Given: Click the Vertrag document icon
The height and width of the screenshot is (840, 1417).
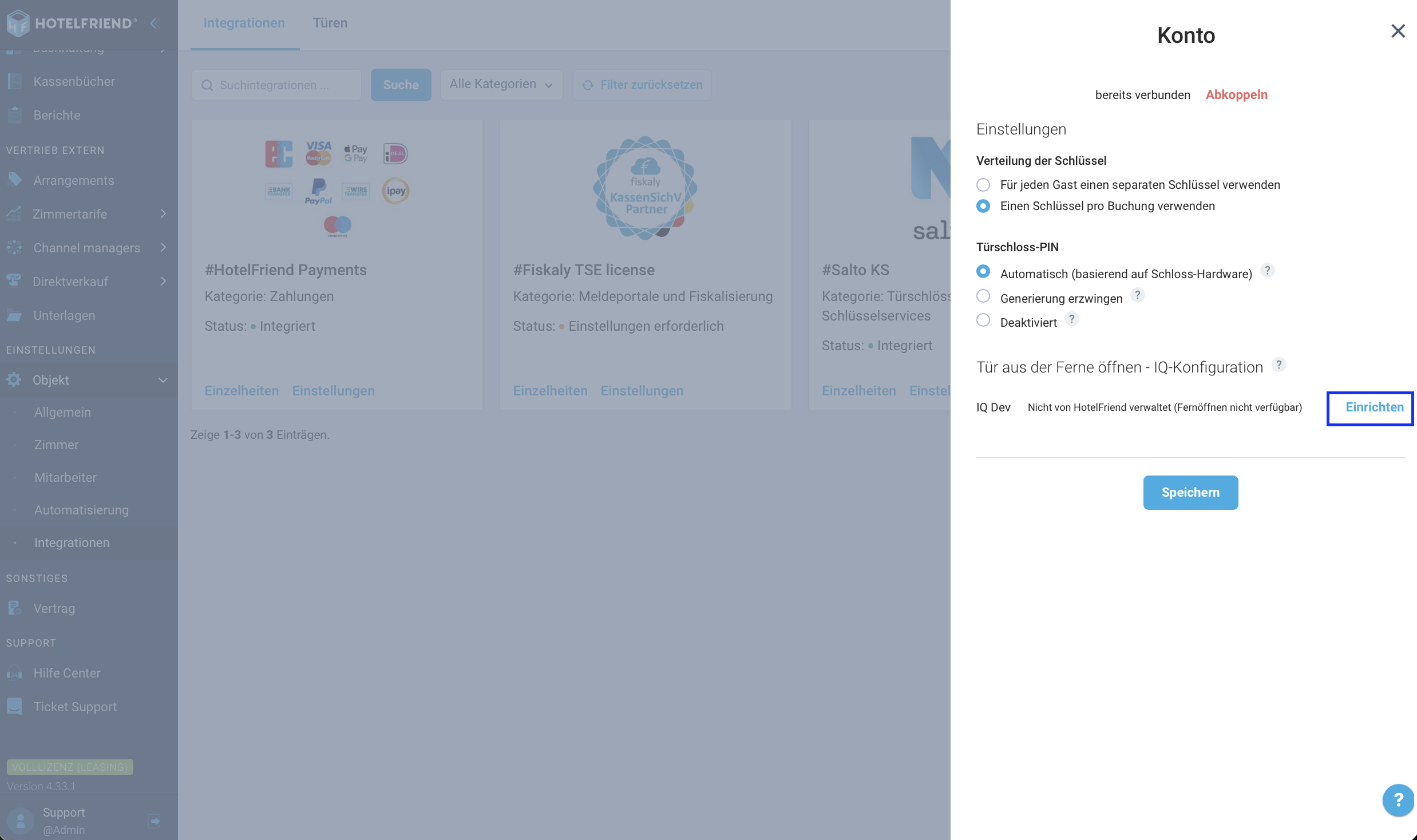Looking at the screenshot, I should pos(14,608).
